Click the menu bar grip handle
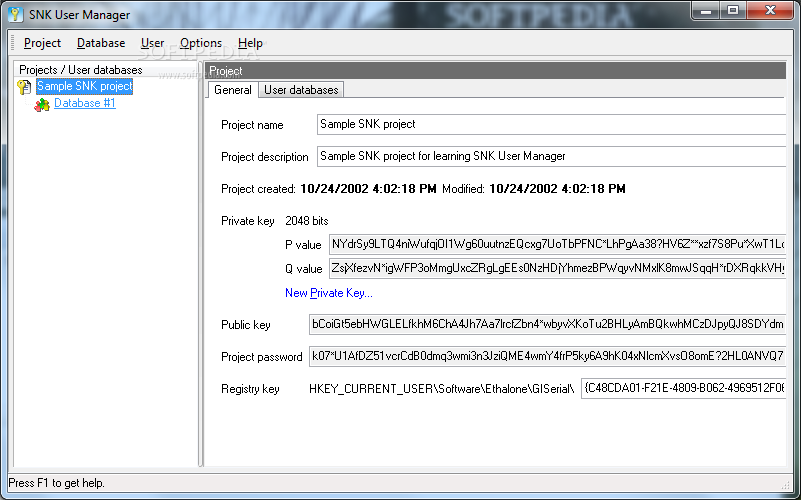This screenshot has height=500, width=801. (13, 43)
